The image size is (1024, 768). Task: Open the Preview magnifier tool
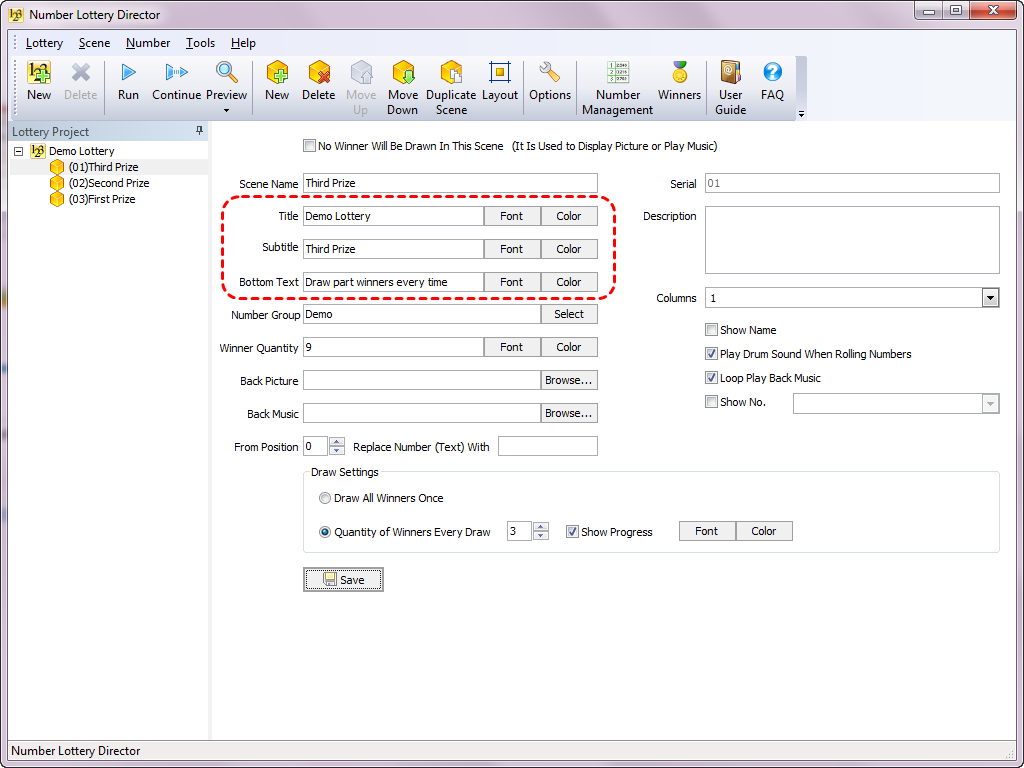pos(227,73)
